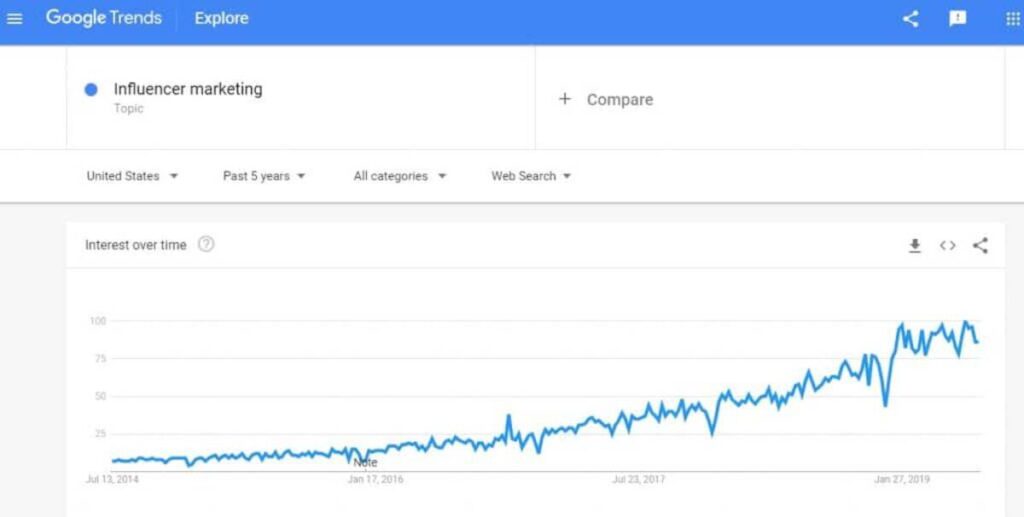Image resolution: width=1024 pixels, height=517 pixels.
Task: Expand the United States region dropdown
Action: [x=133, y=176]
